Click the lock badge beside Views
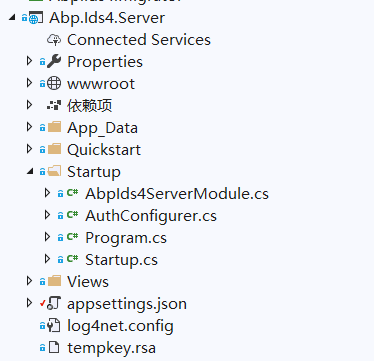The image size is (374, 361). 42,282
